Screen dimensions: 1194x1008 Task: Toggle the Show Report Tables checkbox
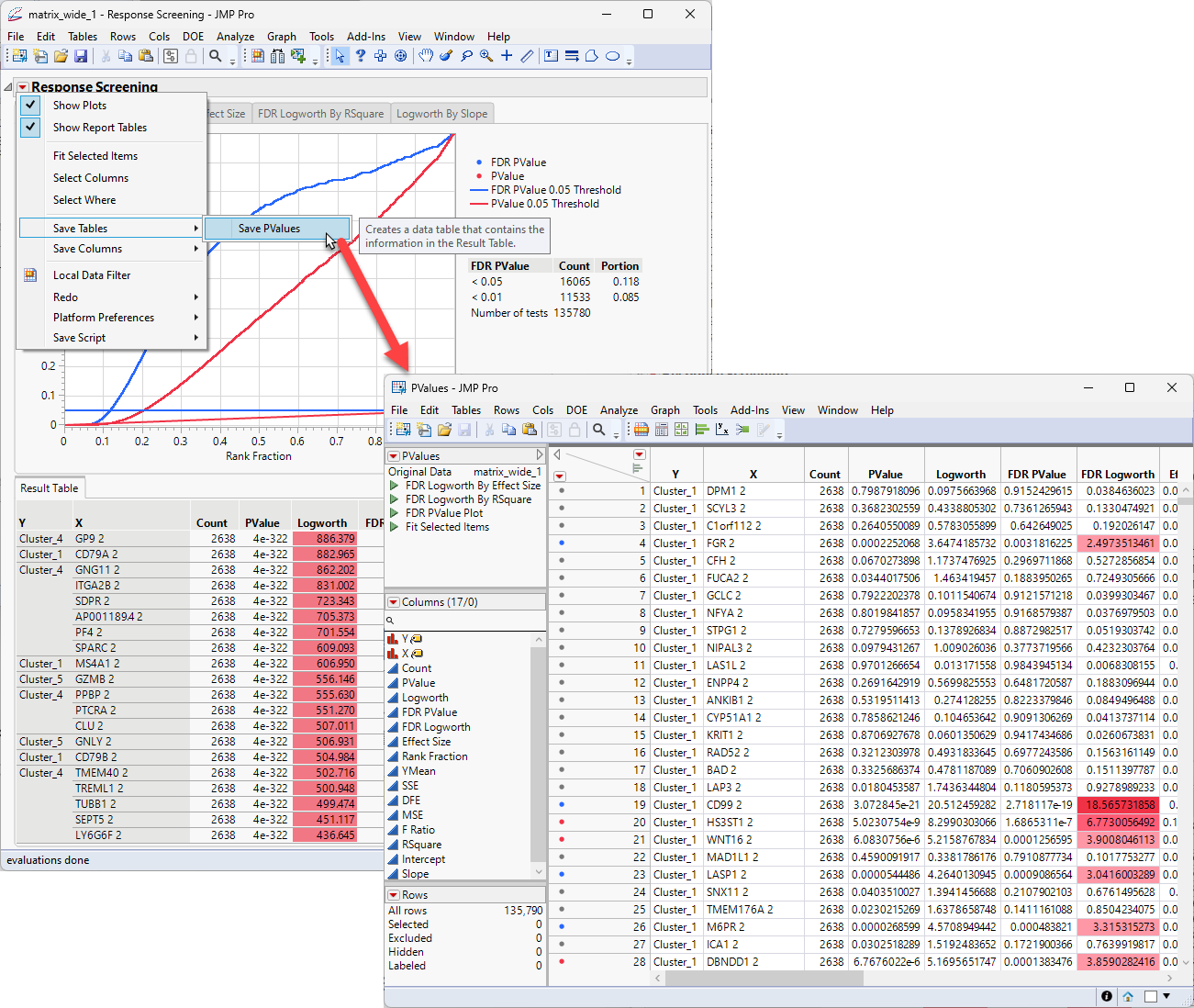[x=99, y=128]
